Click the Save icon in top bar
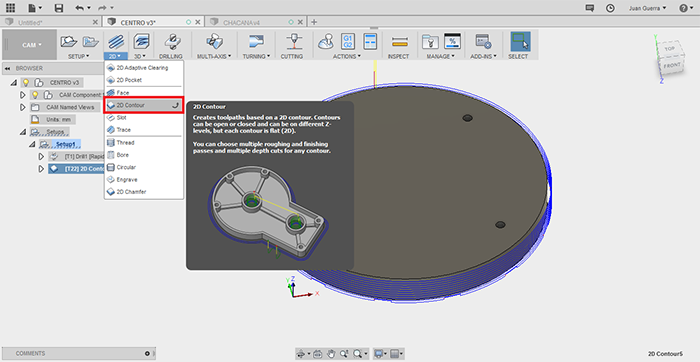The height and width of the screenshot is (362, 700). pos(58,8)
